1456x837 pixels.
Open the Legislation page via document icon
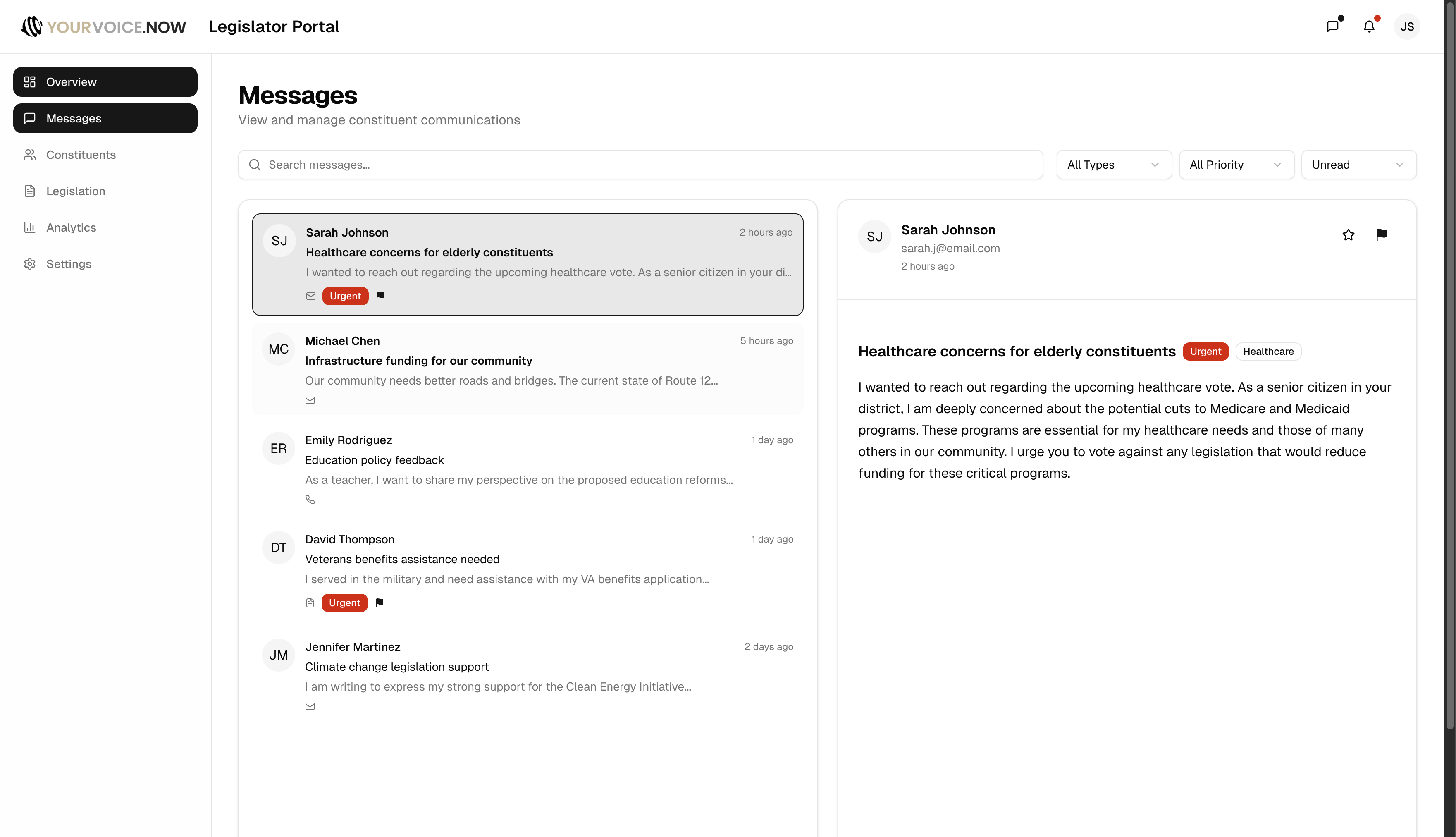click(x=30, y=191)
